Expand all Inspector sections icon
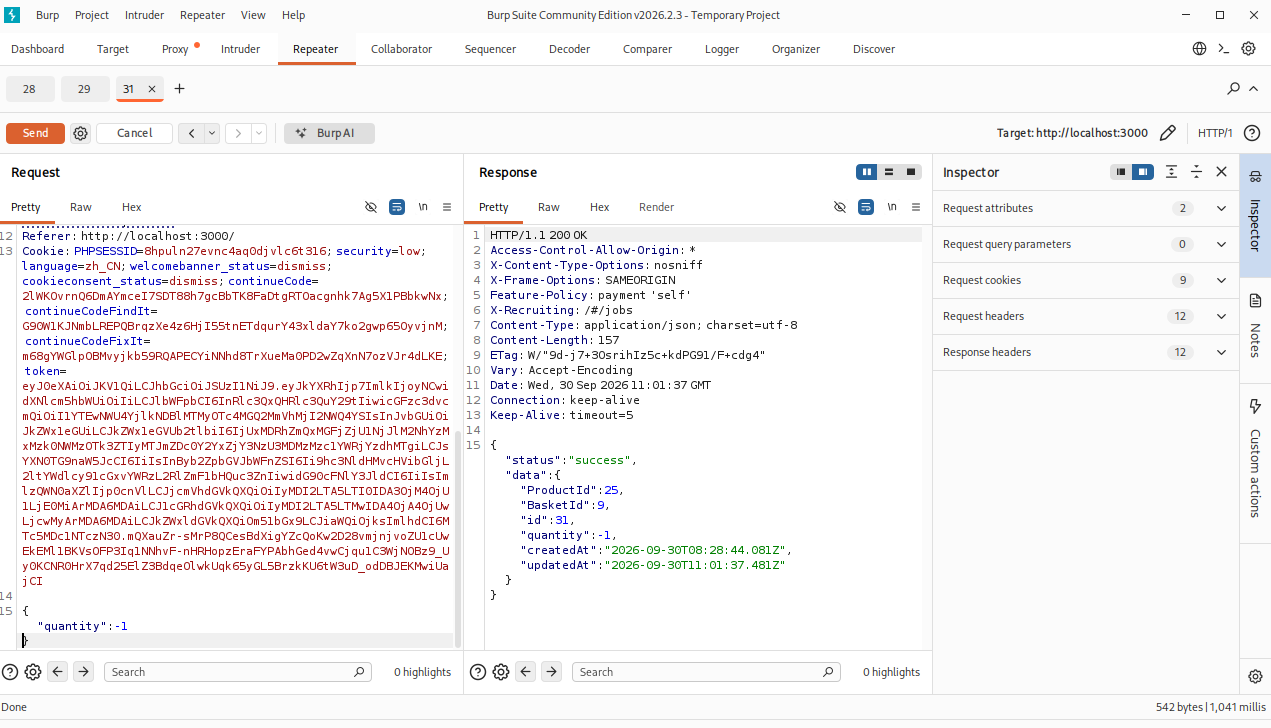This screenshot has width=1271, height=728. click(x=1171, y=172)
